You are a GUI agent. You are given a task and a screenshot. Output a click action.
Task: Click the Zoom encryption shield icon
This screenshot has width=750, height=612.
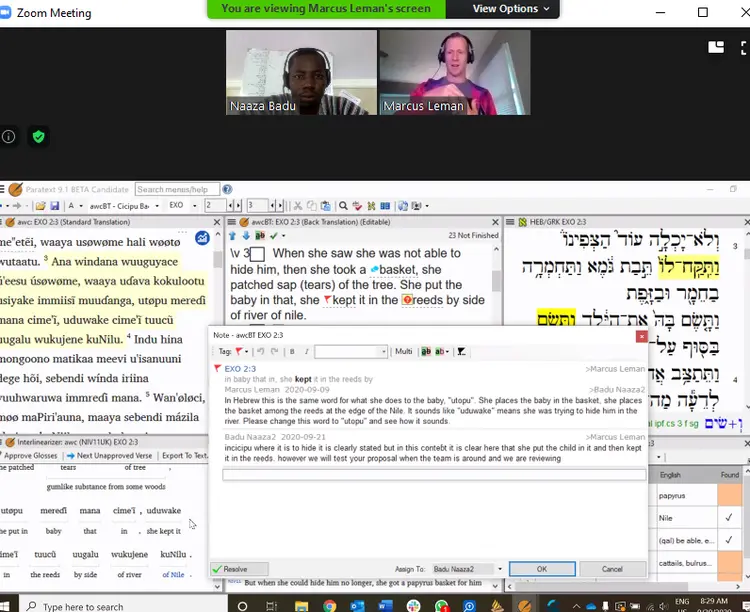point(39,137)
